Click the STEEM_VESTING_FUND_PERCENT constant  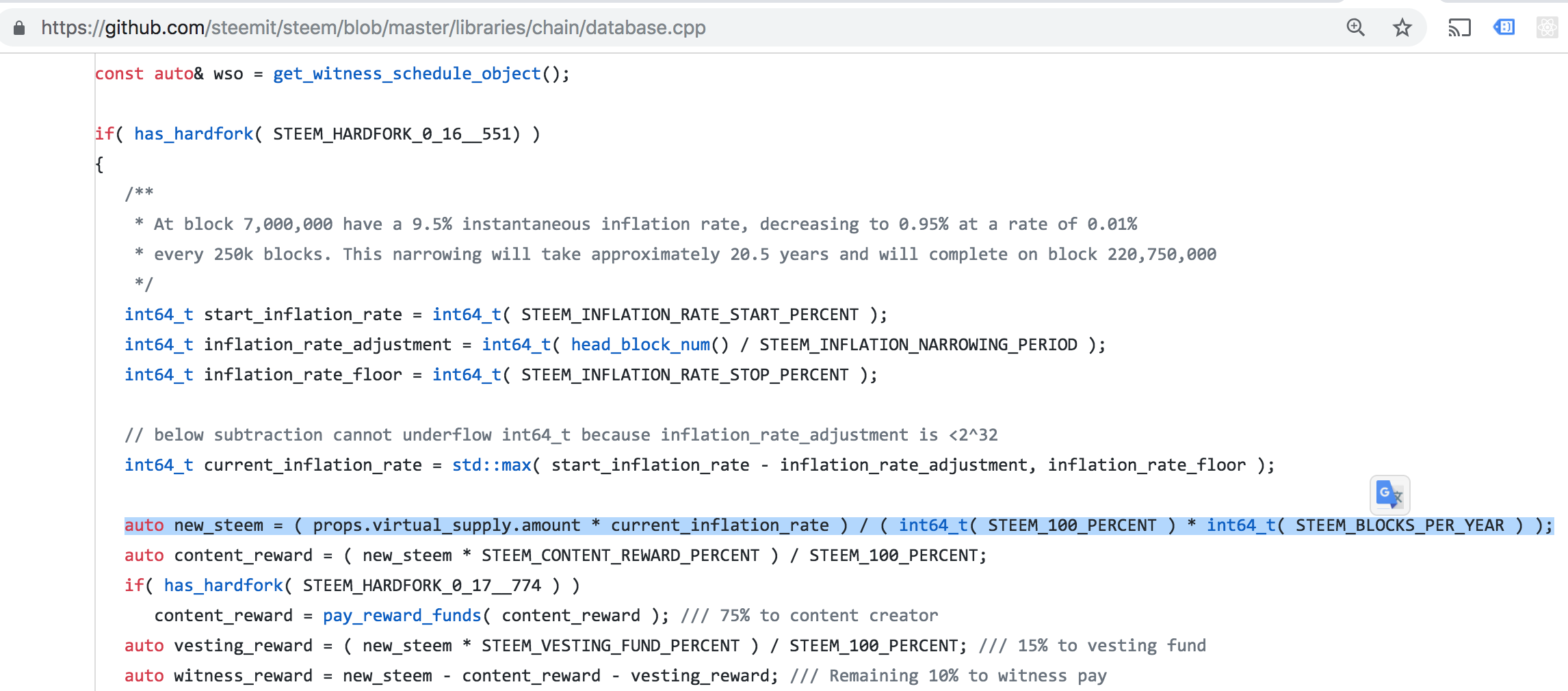(x=610, y=646)
